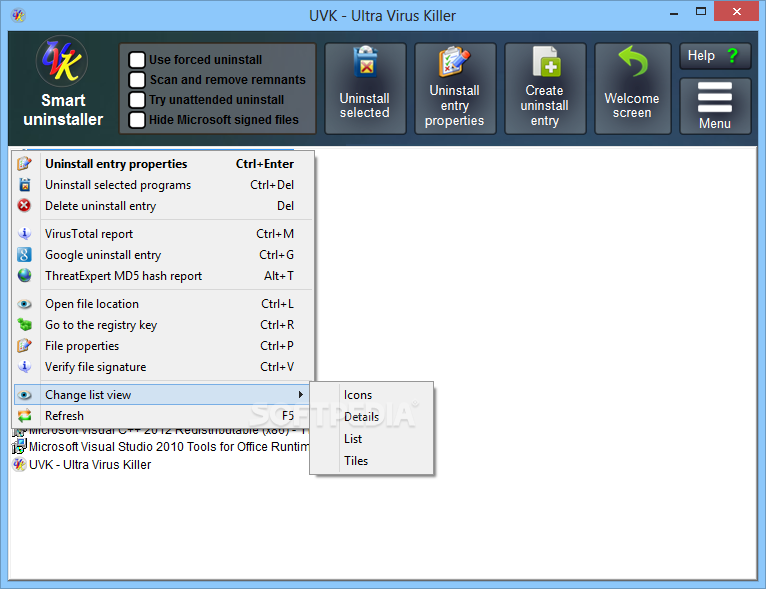Switch list view to Tiles
This screenshot has height=589, width=766.
(372, 461)
